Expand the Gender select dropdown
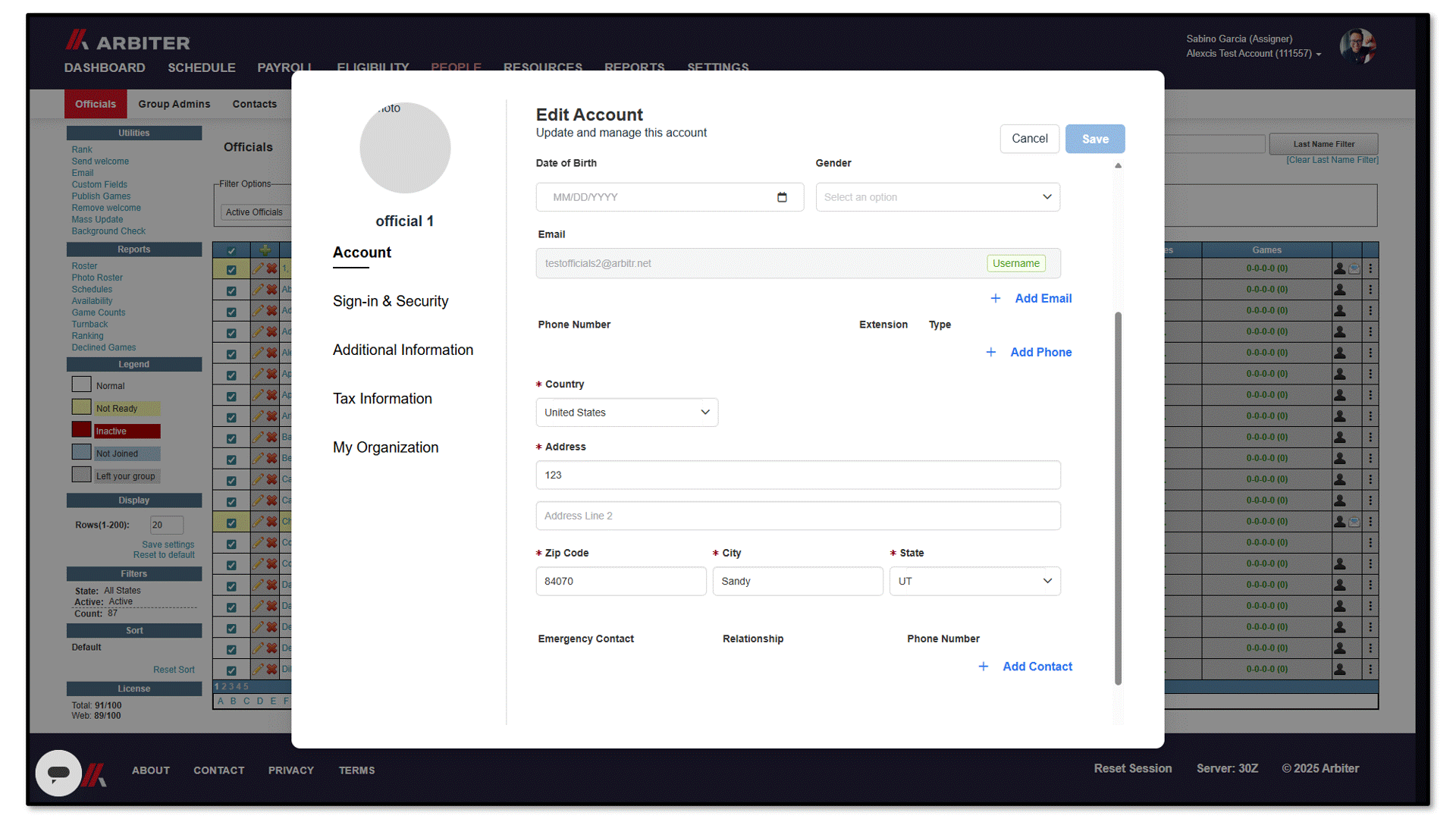Viewport: 1456px width, 819px height. 937,197
